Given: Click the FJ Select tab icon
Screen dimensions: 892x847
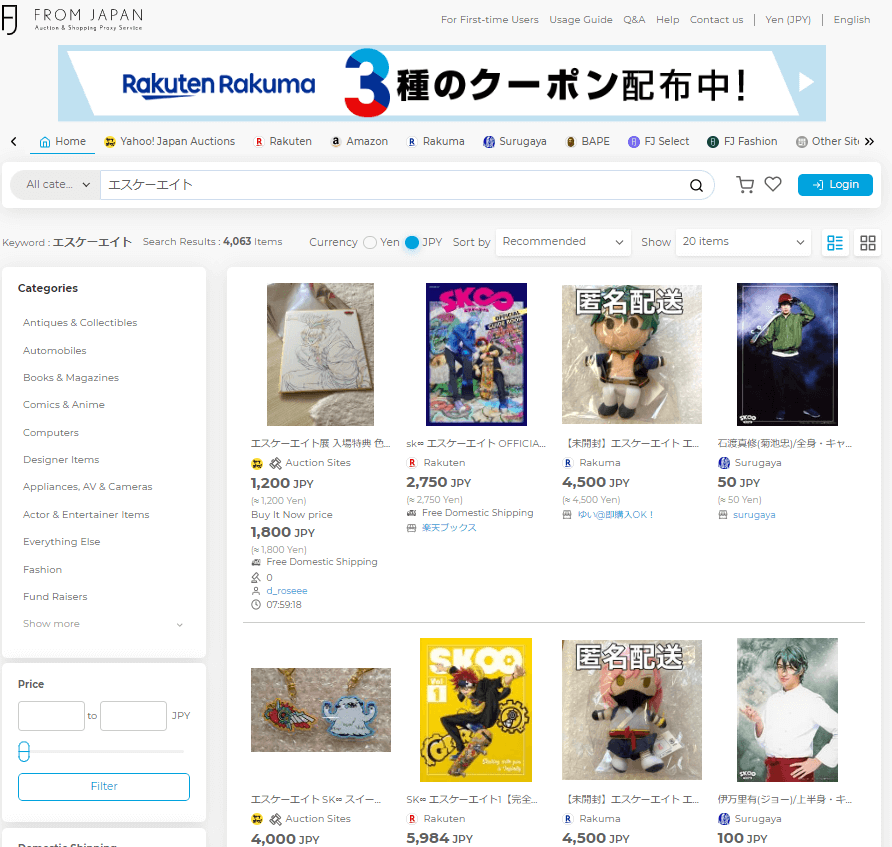Looking at the screenshot, I should click(x=634, y=142).
